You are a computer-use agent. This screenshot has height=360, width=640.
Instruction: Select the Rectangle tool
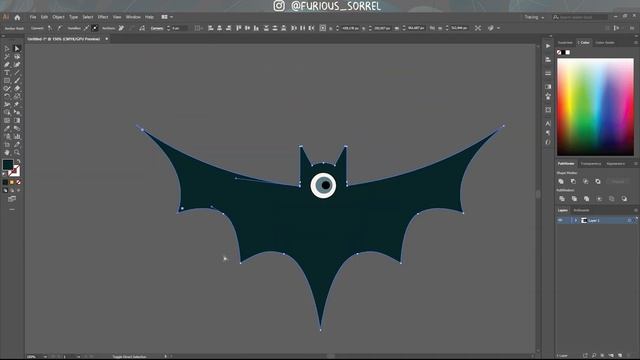[7, 80]
